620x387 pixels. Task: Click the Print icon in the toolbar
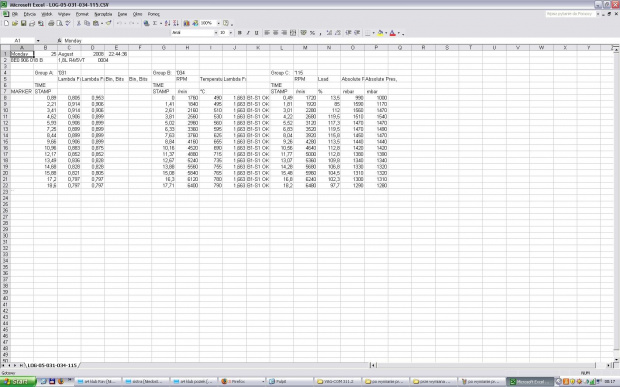click(51, 23)
